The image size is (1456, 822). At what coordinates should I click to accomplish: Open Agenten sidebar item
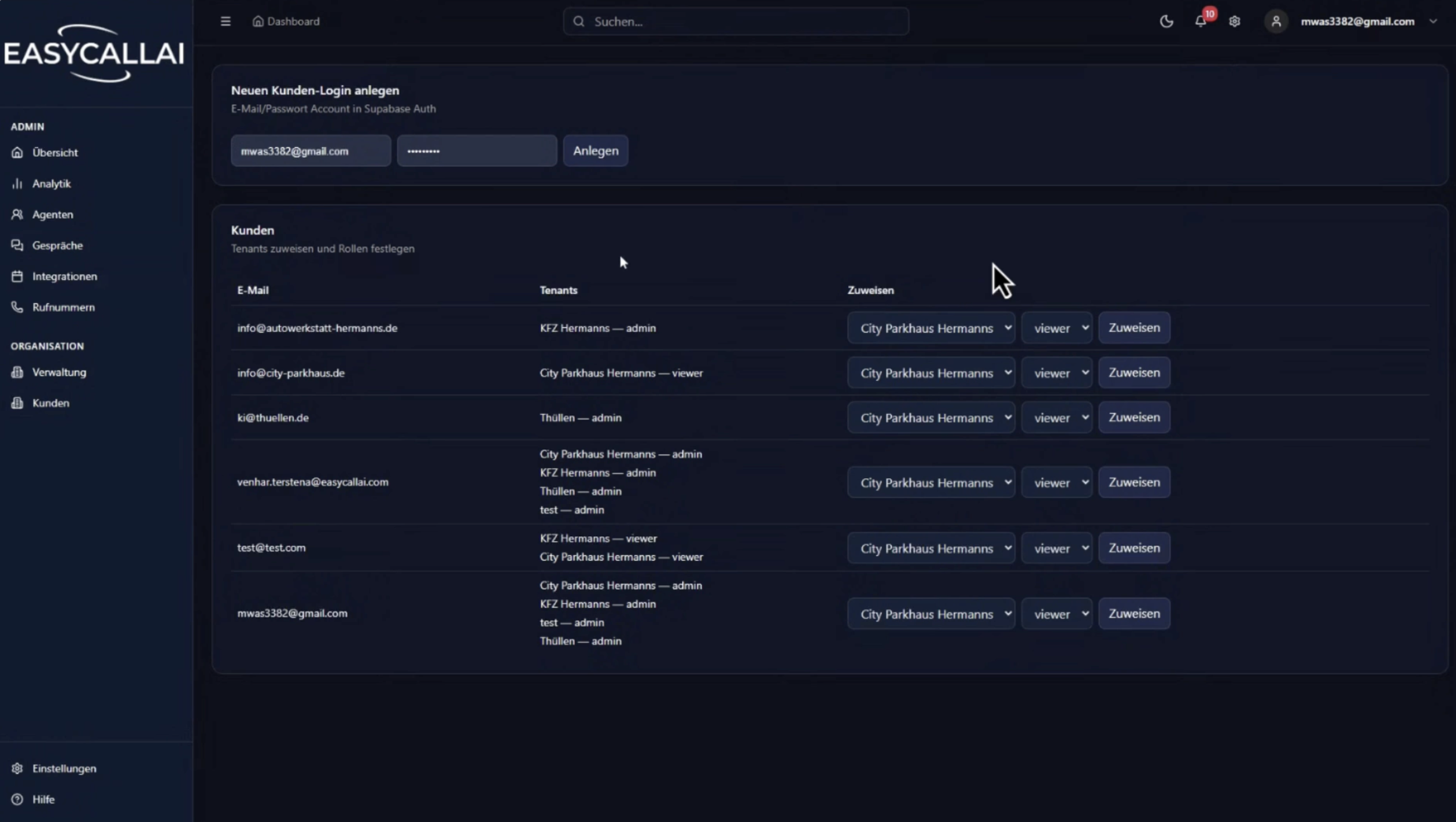[x=52, y=215]
